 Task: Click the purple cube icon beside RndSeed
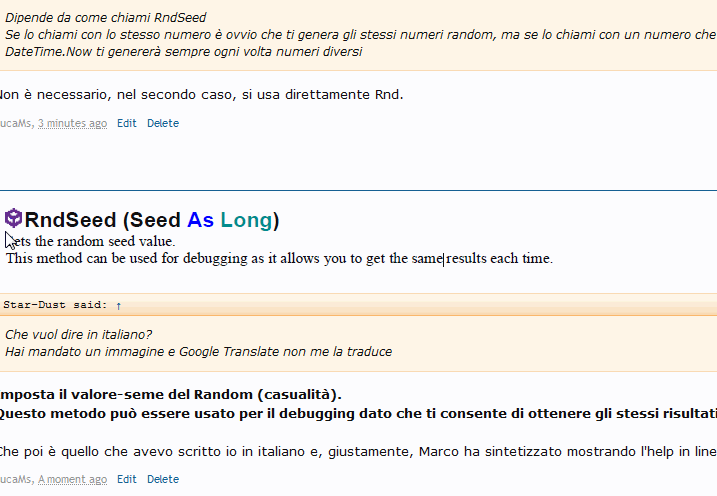[x=14, y=219]
